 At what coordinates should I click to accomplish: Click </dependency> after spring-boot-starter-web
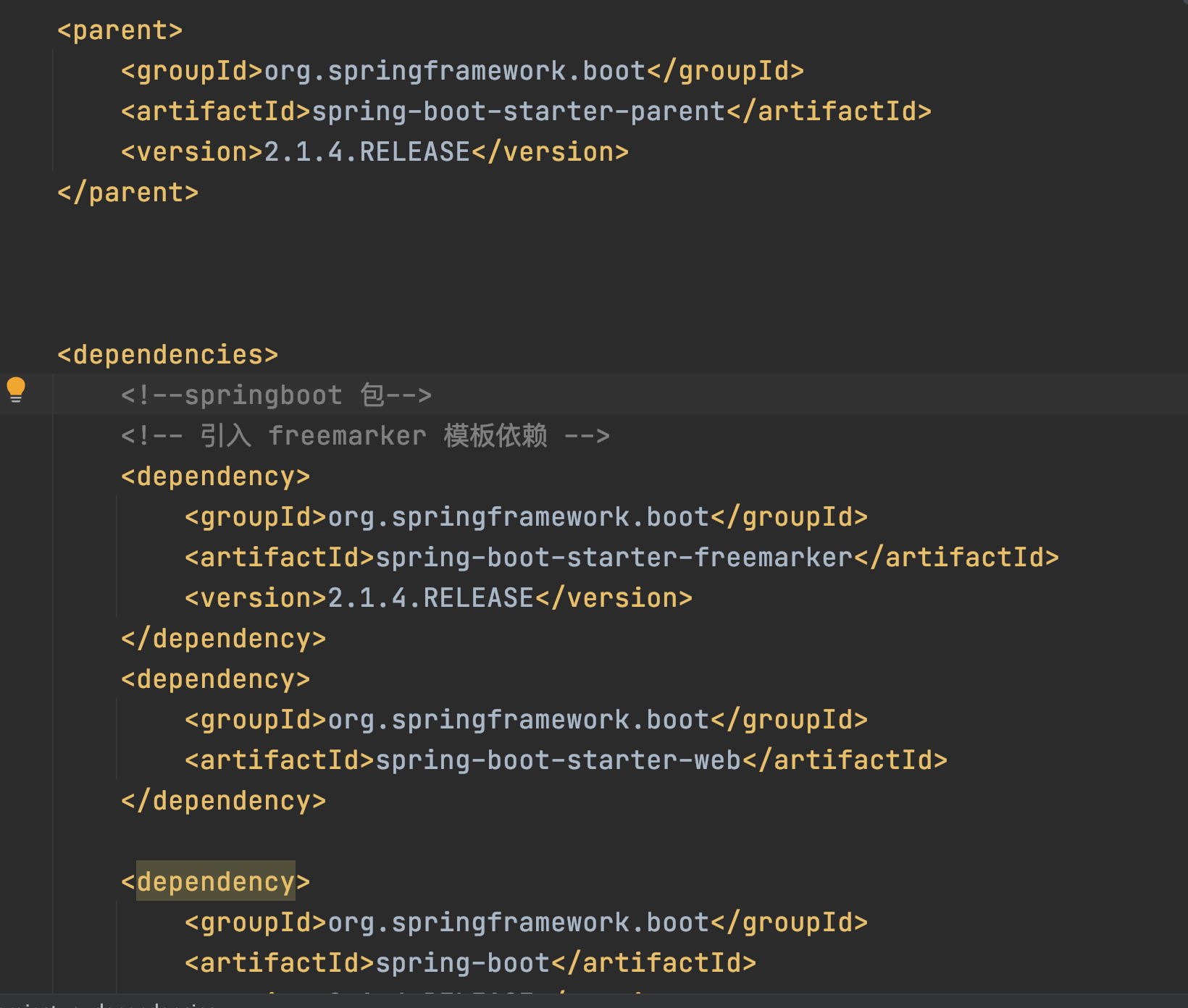pos(224,801)
